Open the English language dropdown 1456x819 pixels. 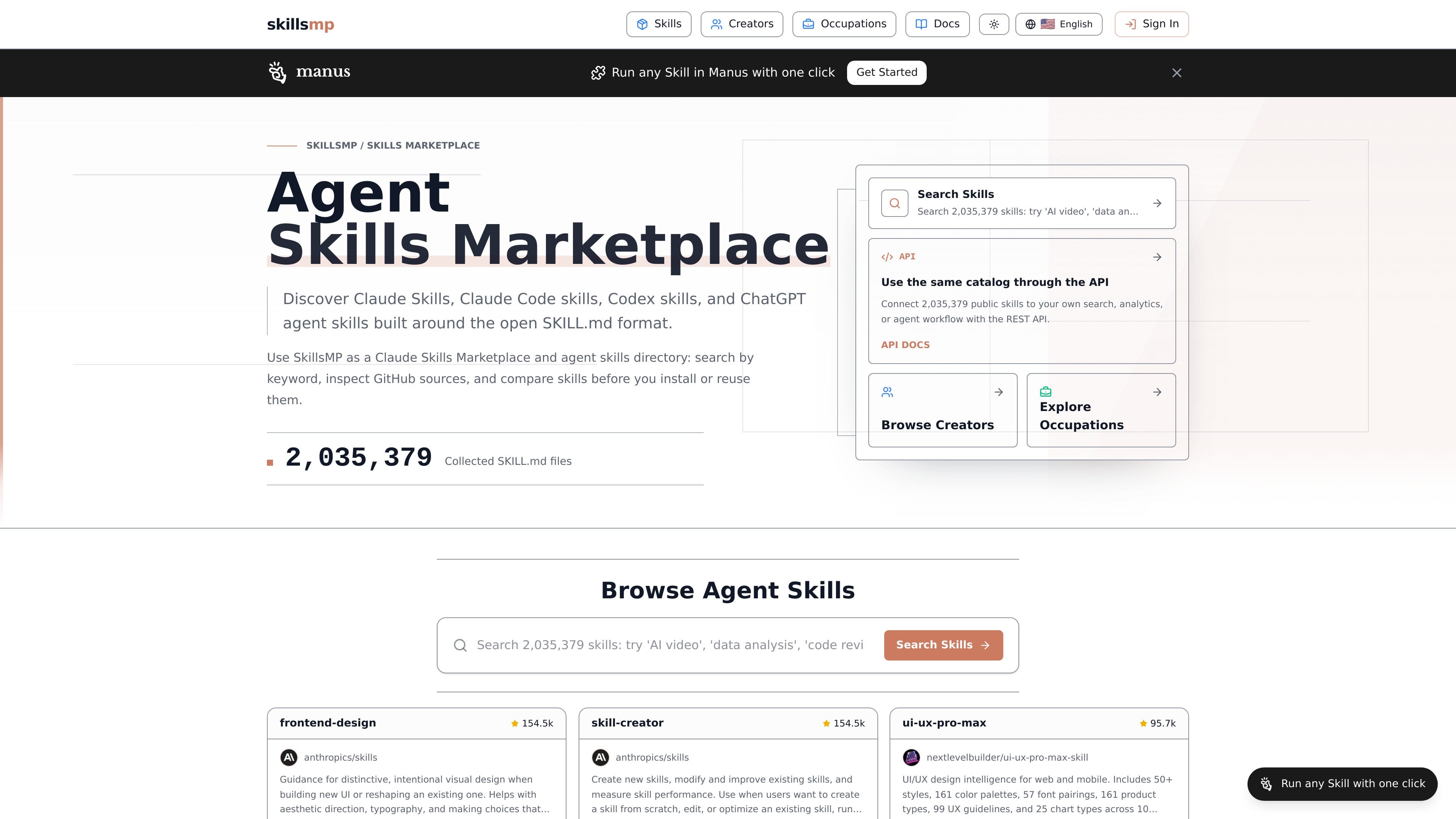click(x=1059, y=24)
